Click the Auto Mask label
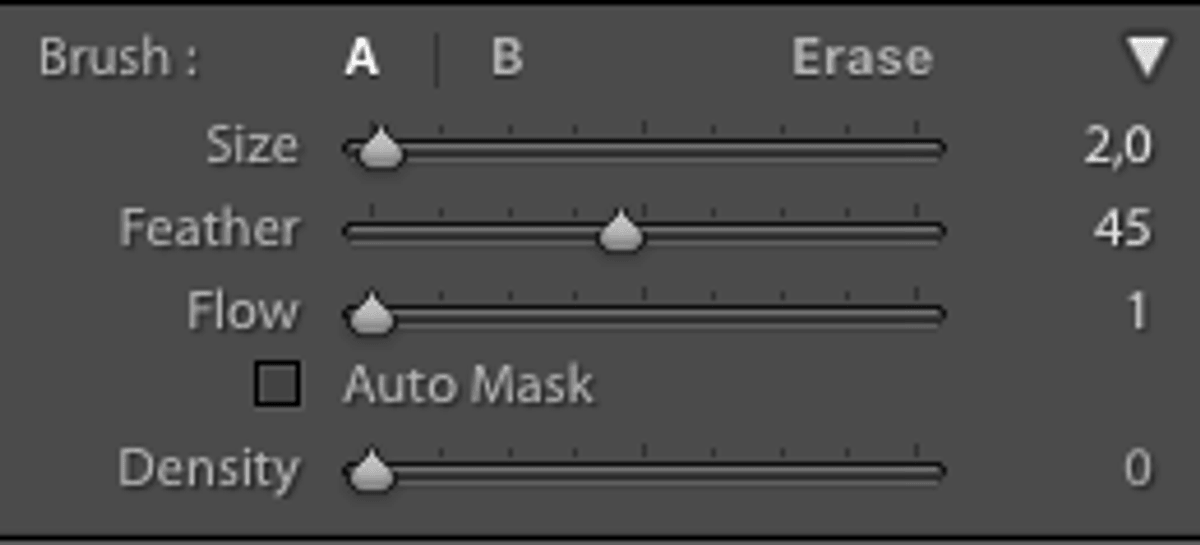 click(468, 385)
